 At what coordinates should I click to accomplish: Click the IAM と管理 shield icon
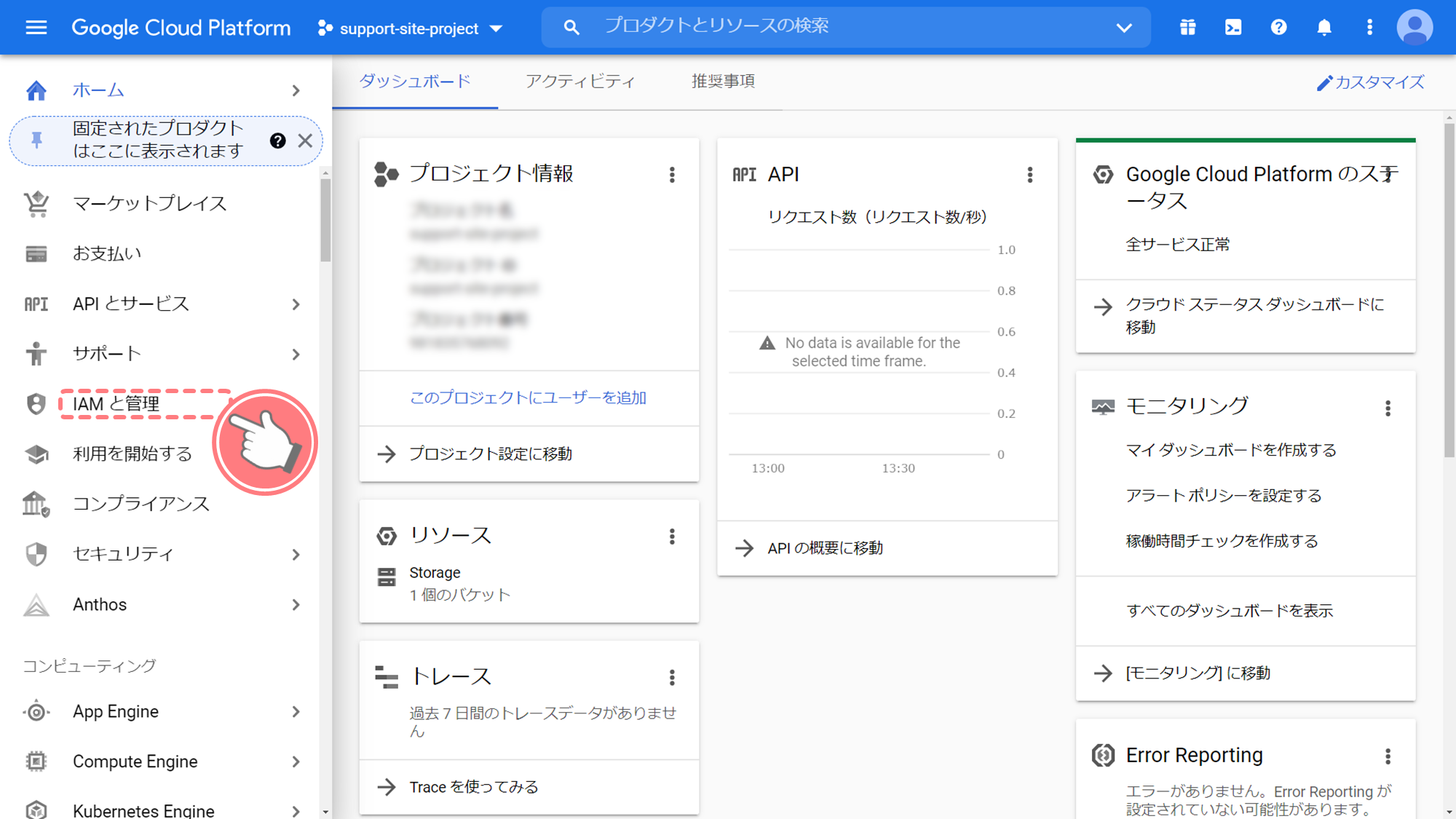pos(36,404)
